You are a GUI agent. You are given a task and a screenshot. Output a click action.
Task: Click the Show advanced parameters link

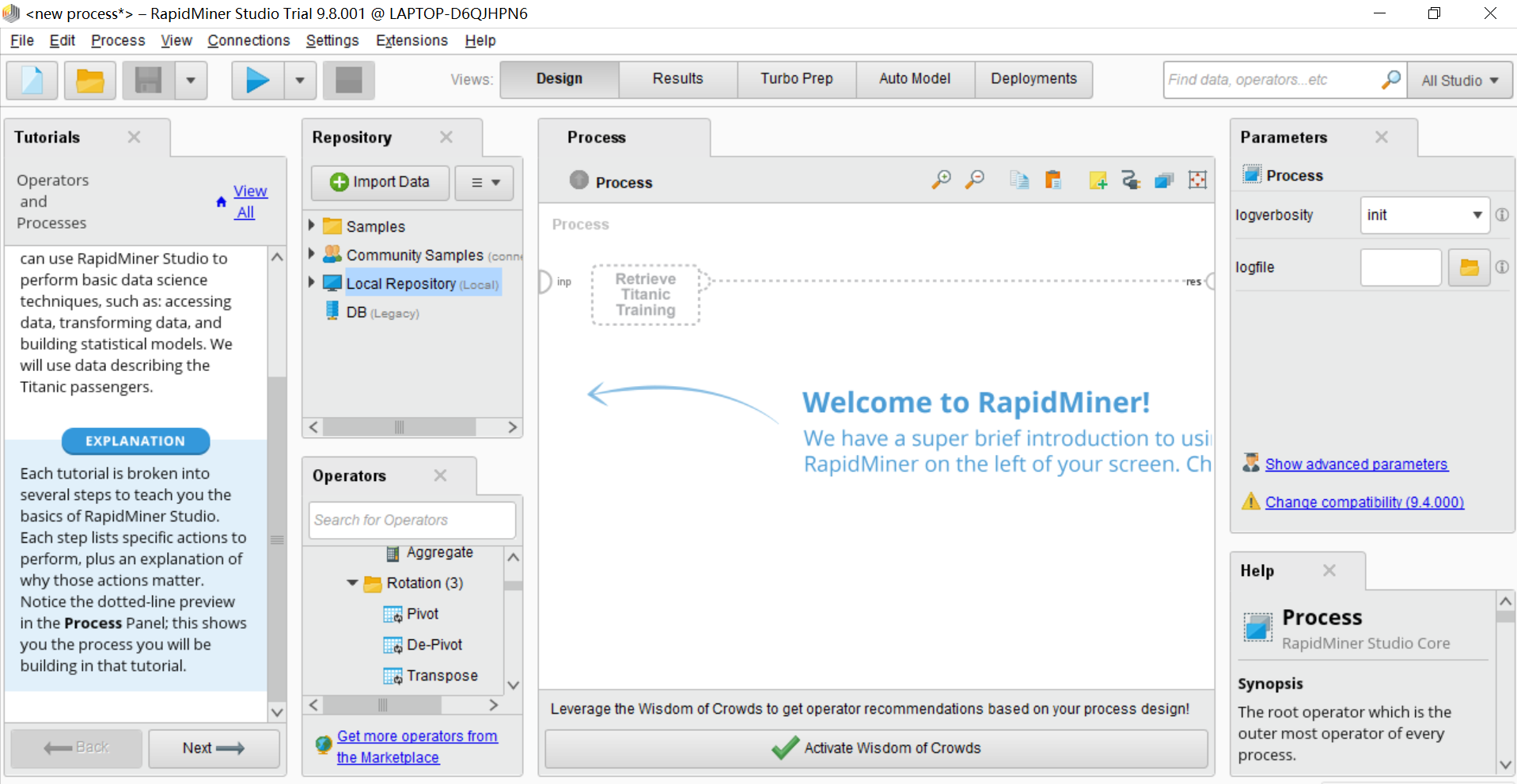click(x=1356, y=464)
